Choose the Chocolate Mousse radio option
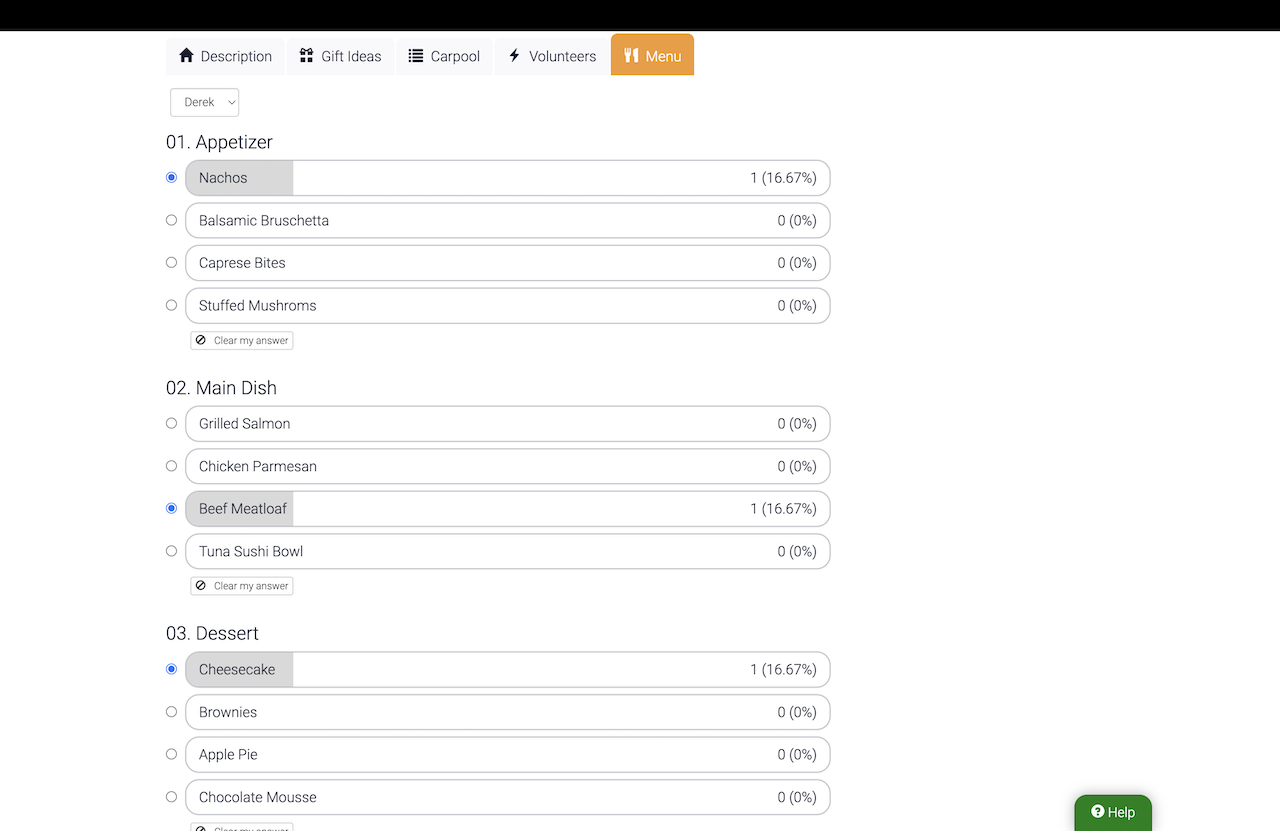This screenshot has height=831, width=1280. coord(171,797)
